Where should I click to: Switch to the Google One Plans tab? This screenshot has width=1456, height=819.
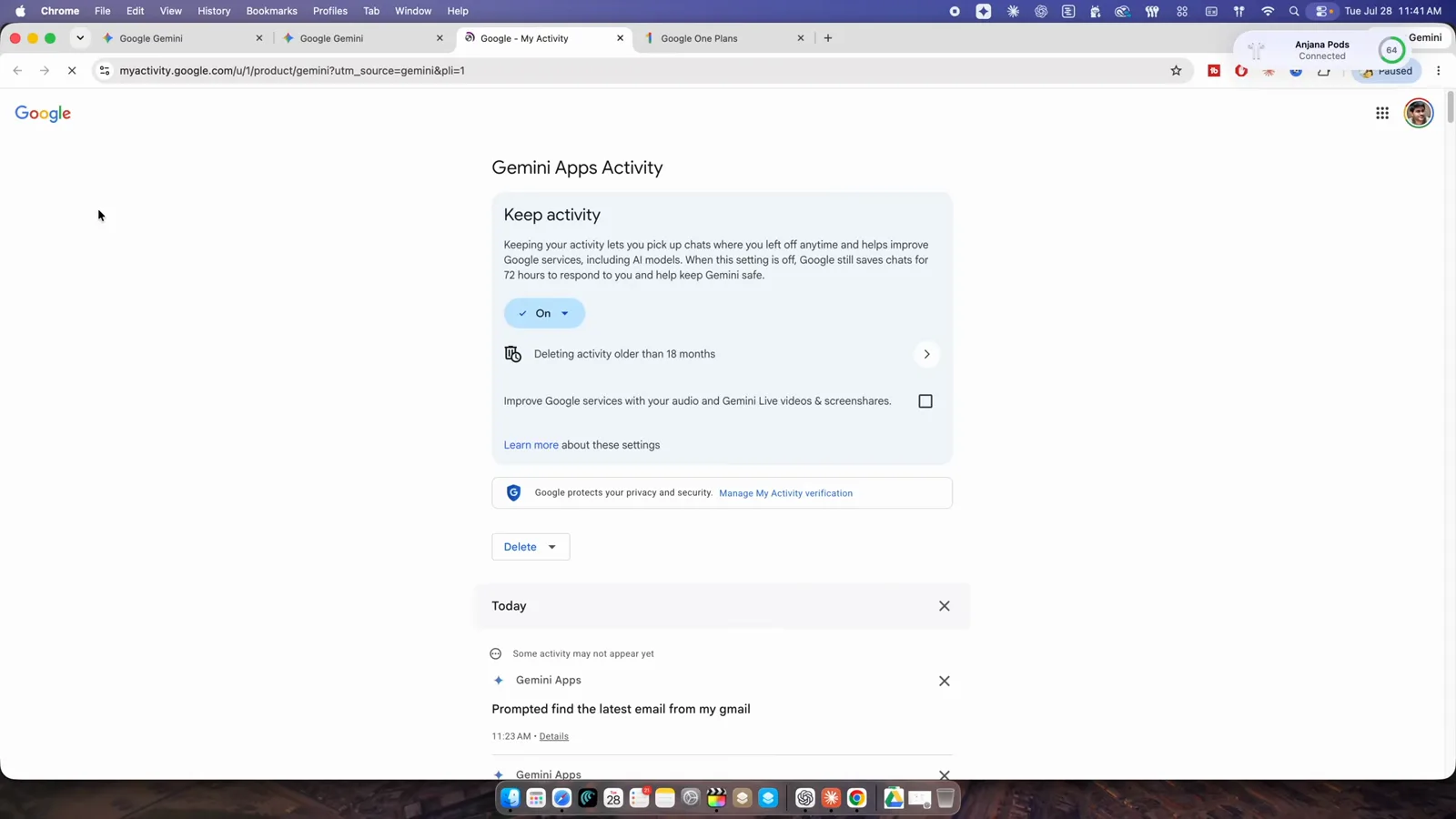point(725,38)
